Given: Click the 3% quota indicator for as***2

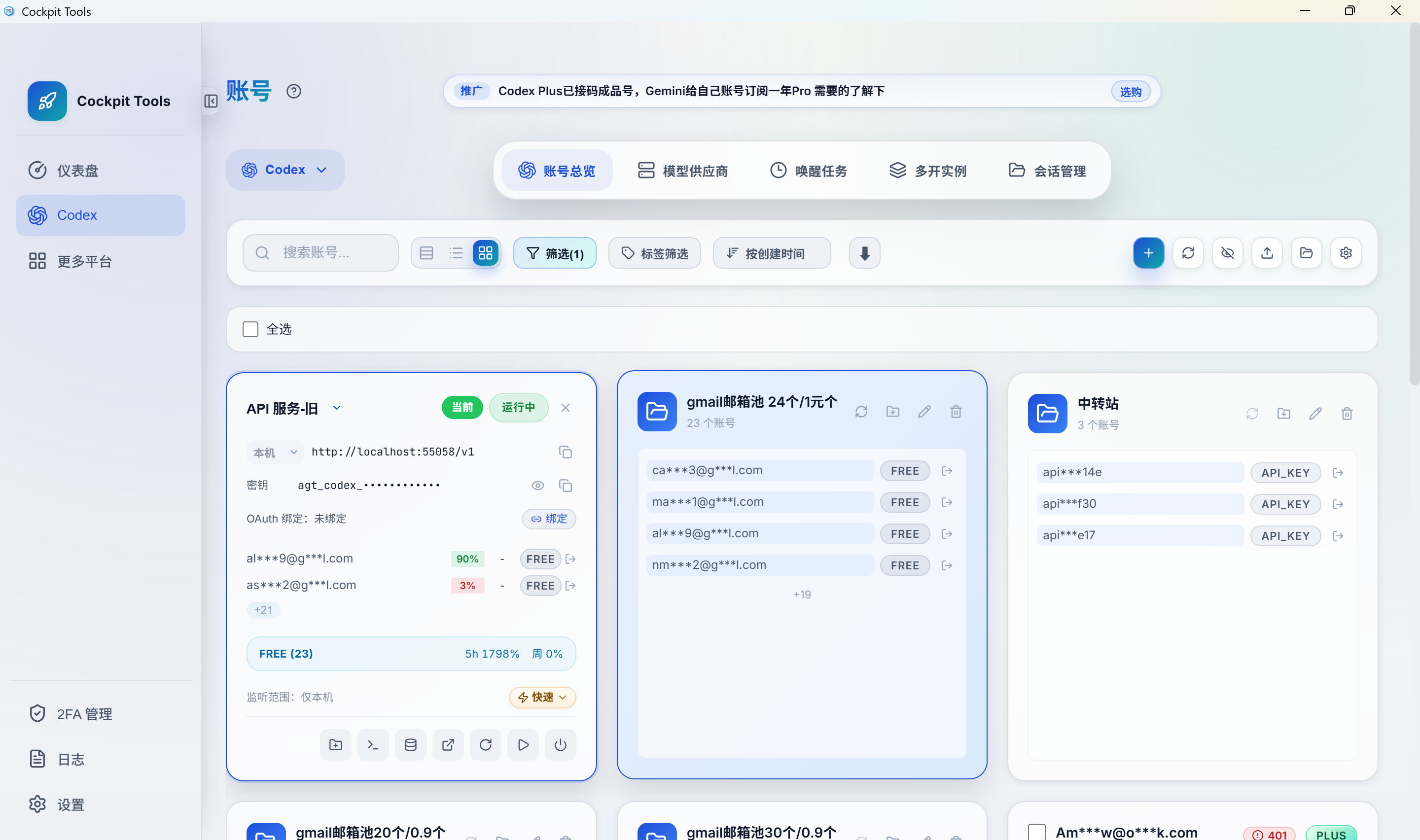Looking at the screenshot, I should 467,586.
